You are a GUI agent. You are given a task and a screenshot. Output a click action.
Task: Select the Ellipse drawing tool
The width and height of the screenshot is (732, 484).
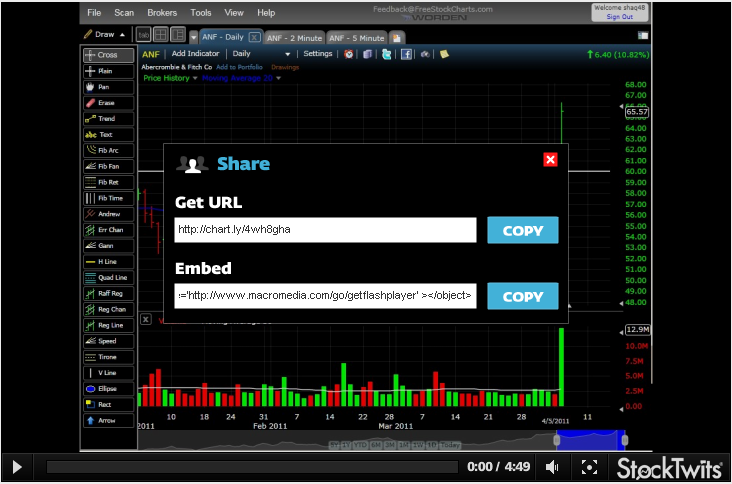click(109, 388)
